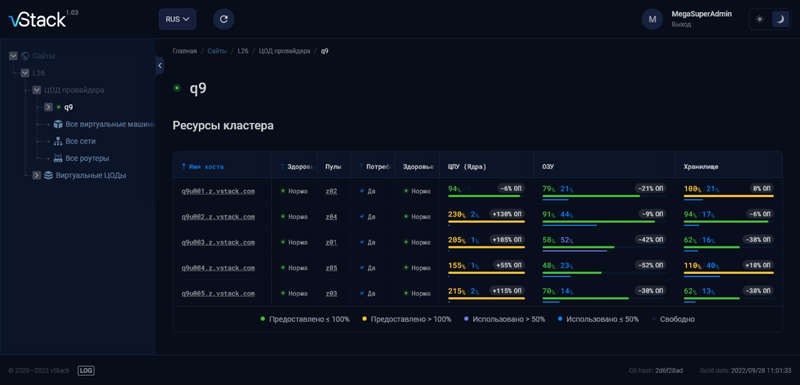Collapse the Сайты tree node
Viewport: 800px width, 385px height.
pyautogui.click(x=13, y=56)
